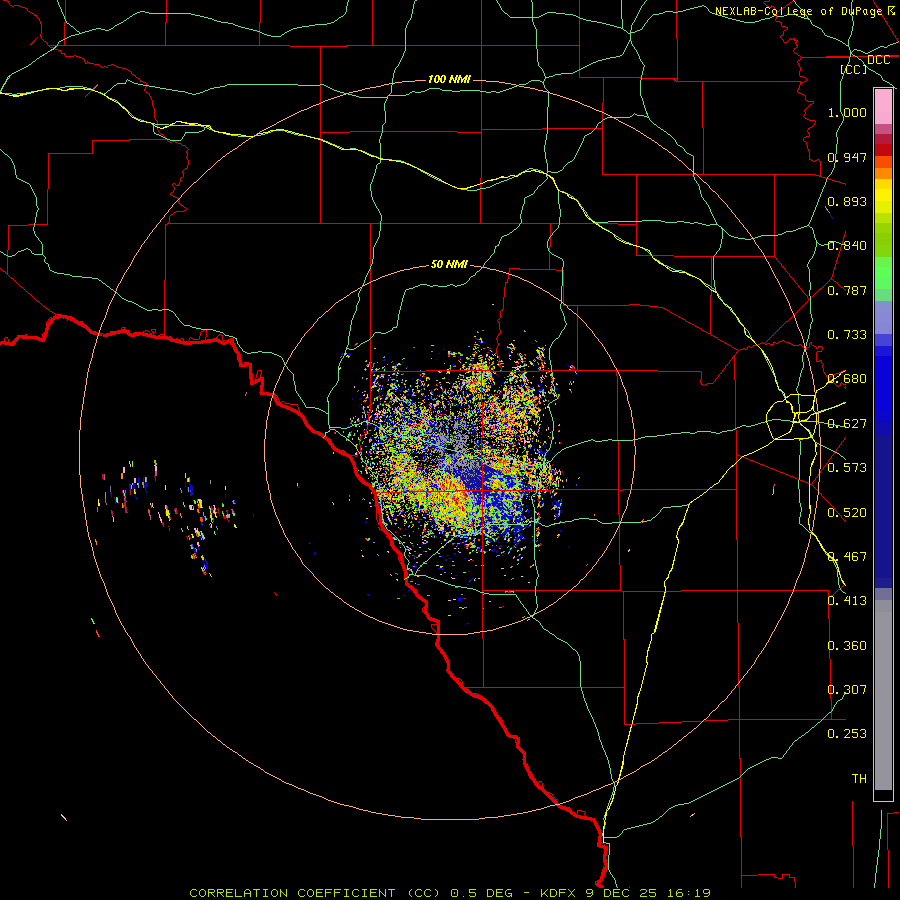Screen dimensions: 900x900
Task: Select the 1.000 scale value
Action: click(847, 112)
